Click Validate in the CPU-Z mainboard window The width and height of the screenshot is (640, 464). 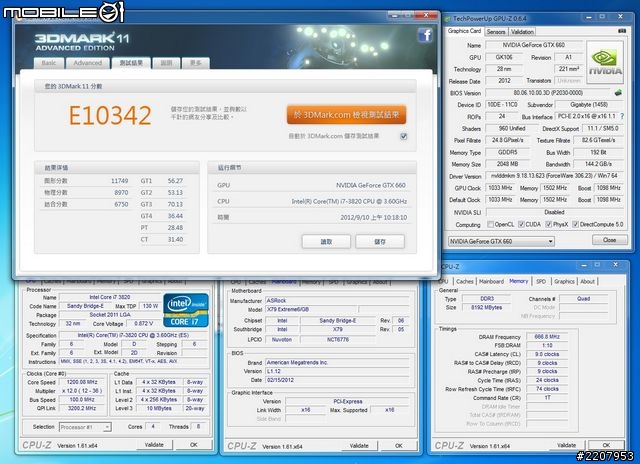tap(359, 446)
